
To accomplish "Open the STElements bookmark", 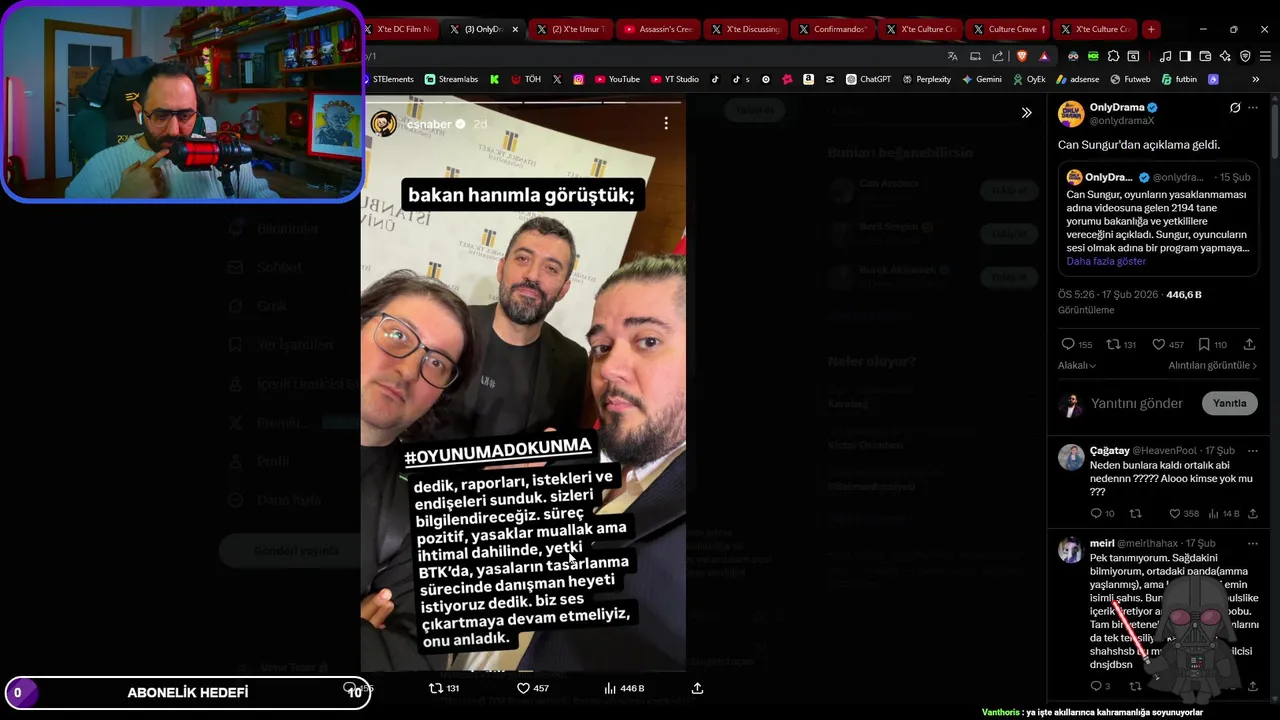I will (x=388, y=79).
